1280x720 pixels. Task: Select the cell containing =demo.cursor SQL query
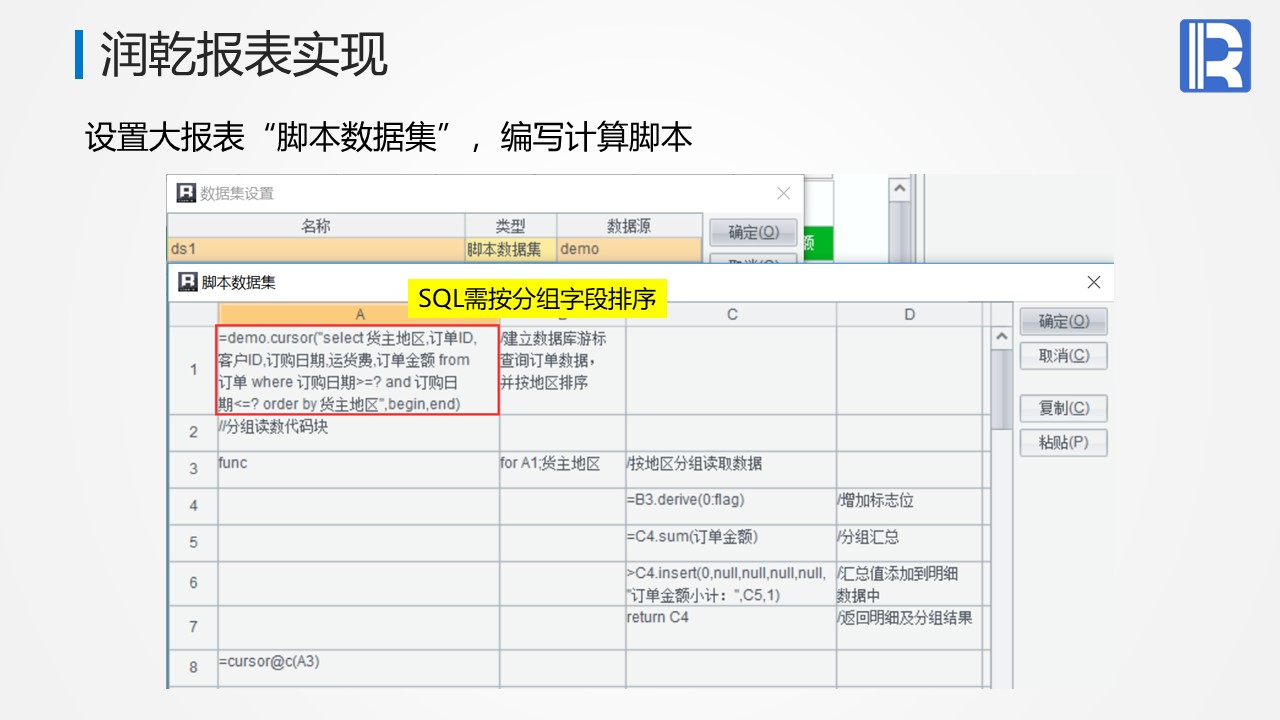[358, 370]
